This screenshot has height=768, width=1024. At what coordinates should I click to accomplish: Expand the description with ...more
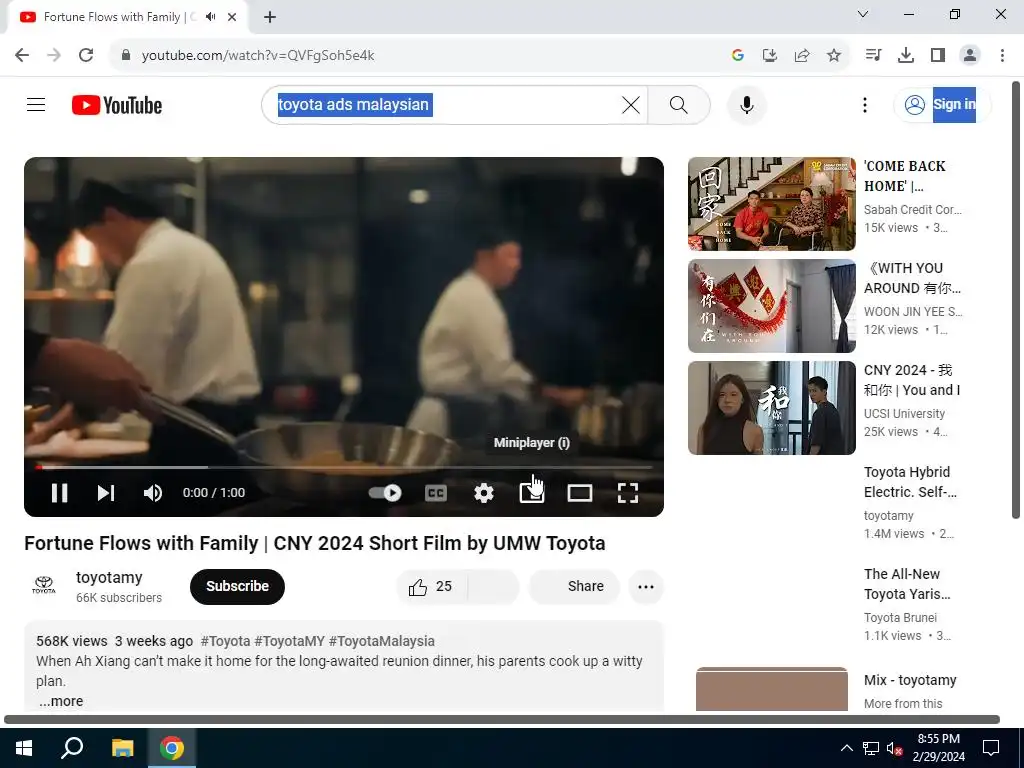[x=61, y=701]
